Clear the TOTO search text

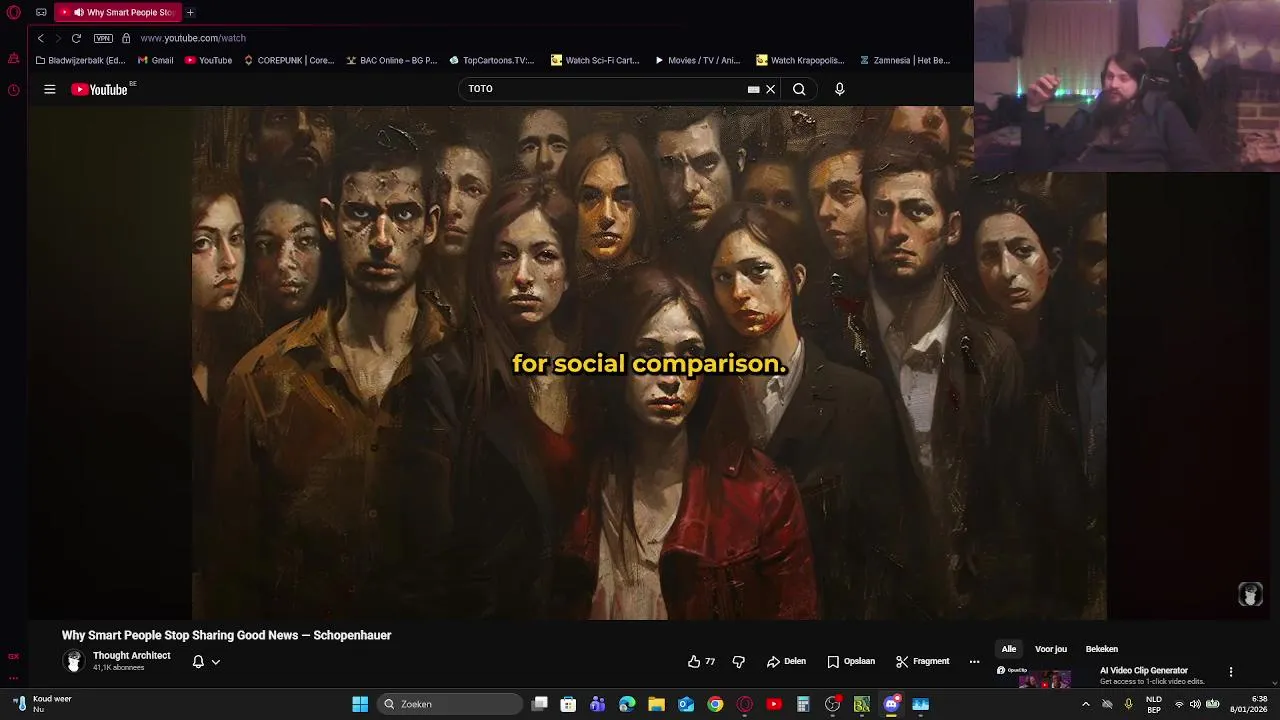(770, 89)
